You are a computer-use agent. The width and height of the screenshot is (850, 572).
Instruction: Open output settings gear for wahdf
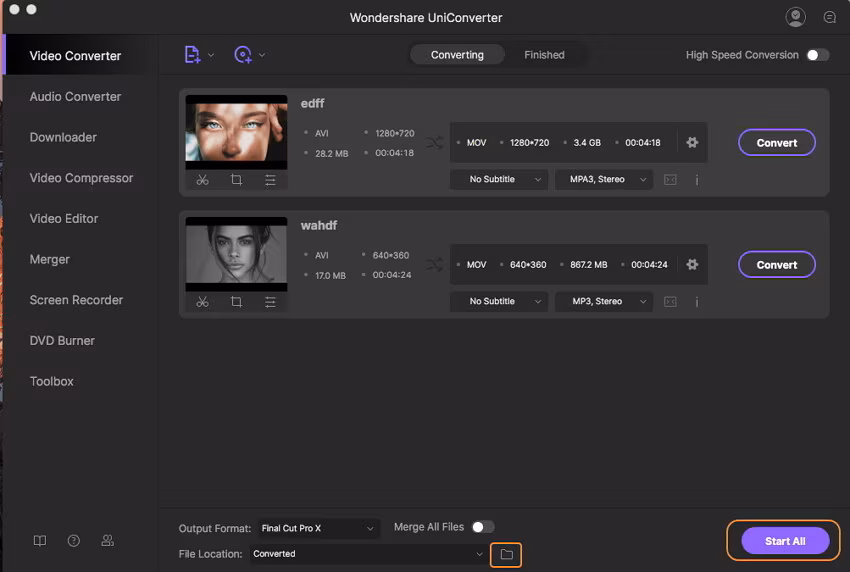coord(692,265)
